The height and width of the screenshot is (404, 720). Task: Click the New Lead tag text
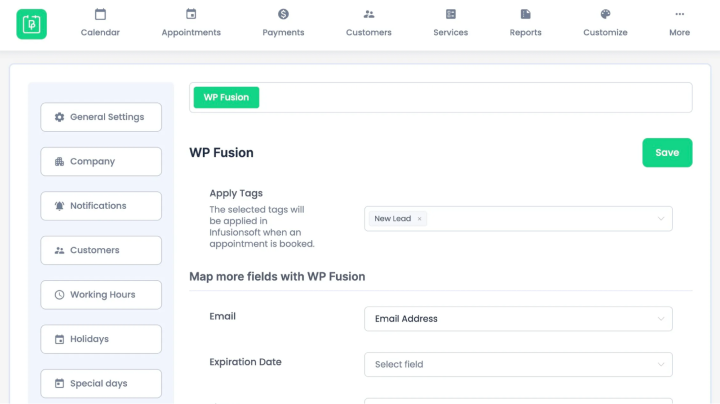pos(393,219)
